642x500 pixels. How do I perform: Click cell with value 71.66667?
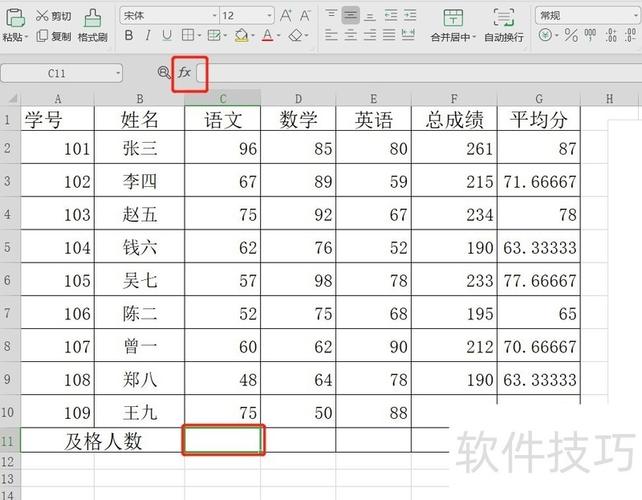tap(539, 181)
